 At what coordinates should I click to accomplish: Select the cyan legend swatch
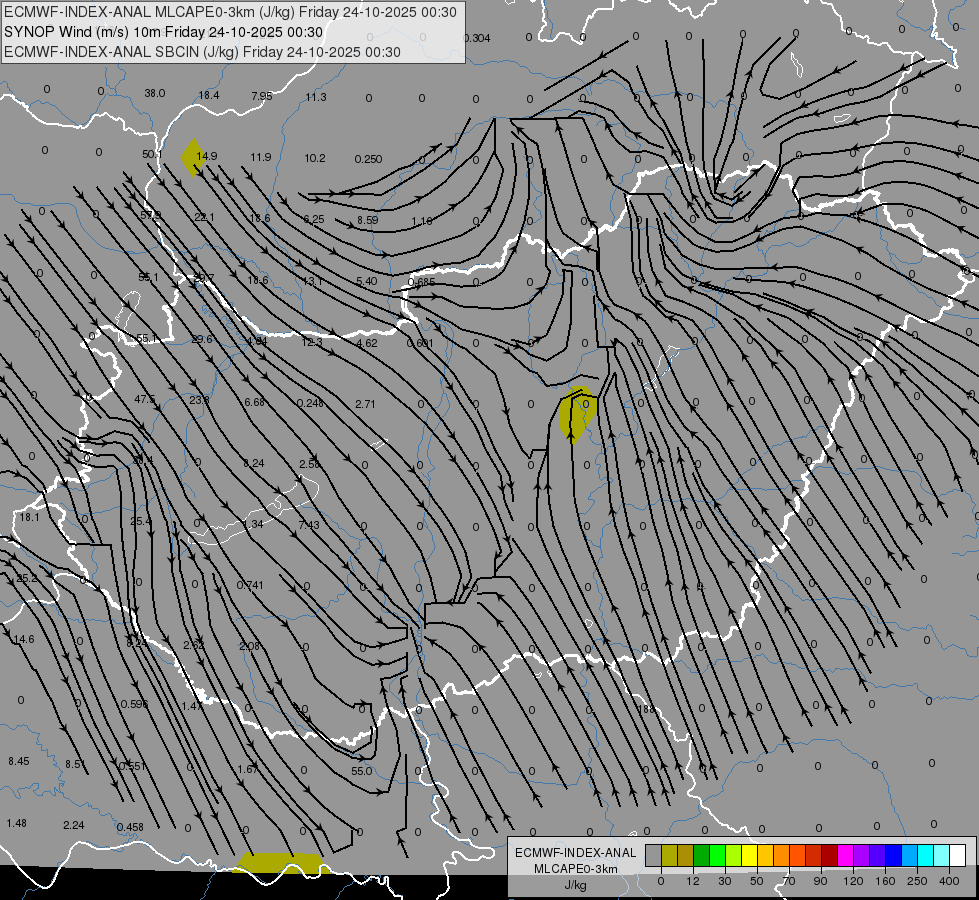click(x=926, y=856)
